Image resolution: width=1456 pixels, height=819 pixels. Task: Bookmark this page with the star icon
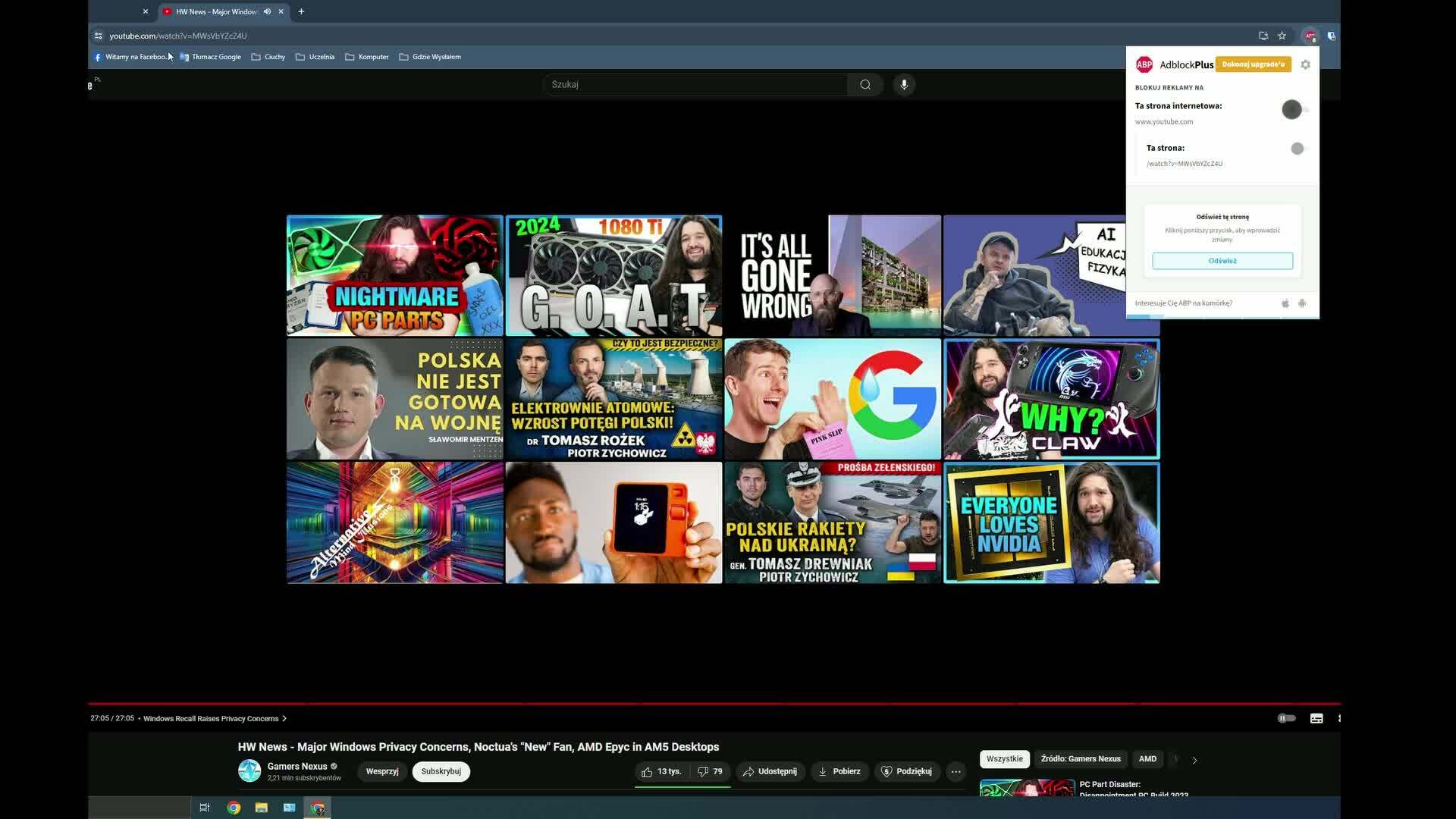point(1282,36)
